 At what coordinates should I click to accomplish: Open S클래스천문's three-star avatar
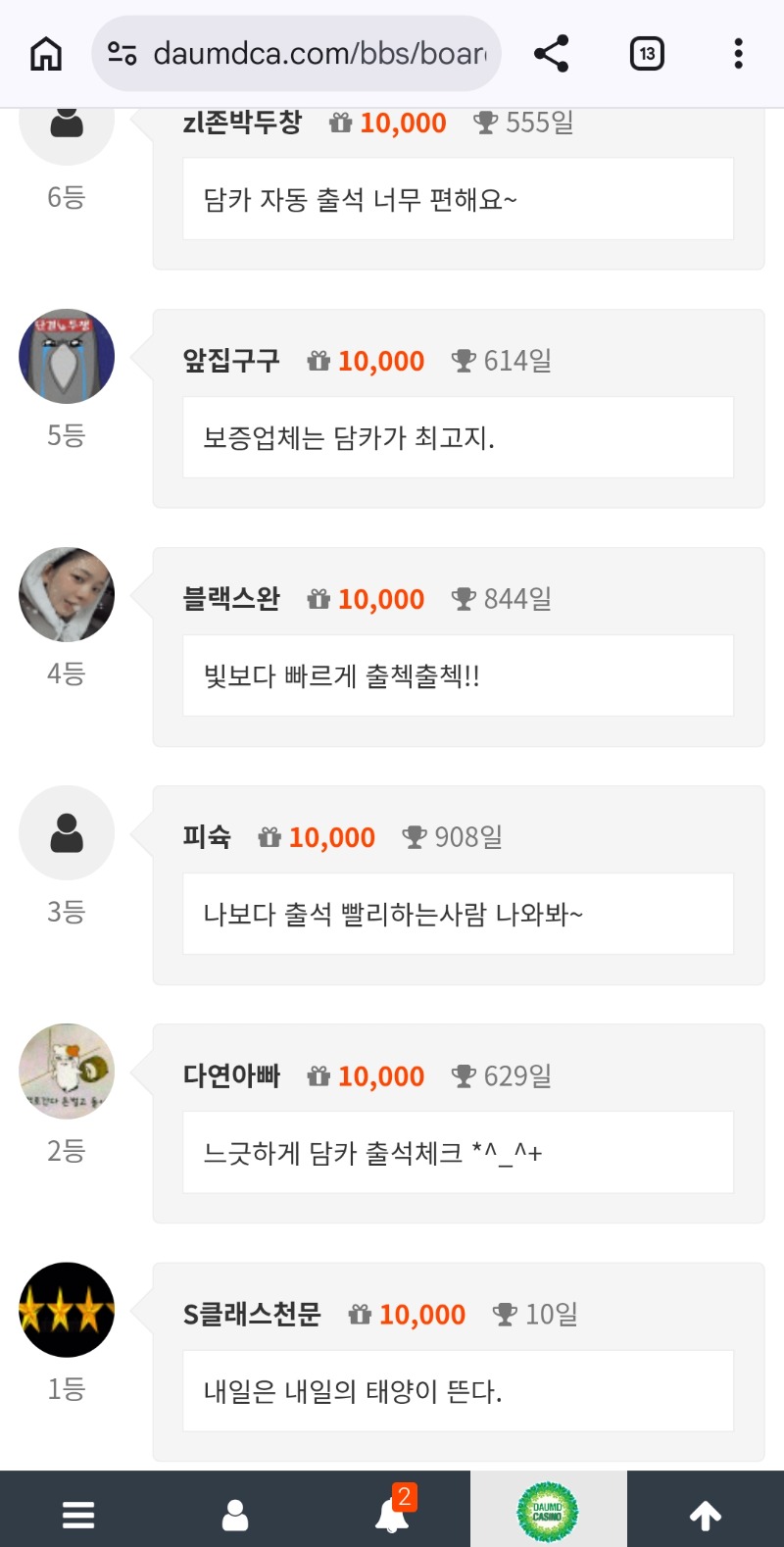coord(67,1310)
